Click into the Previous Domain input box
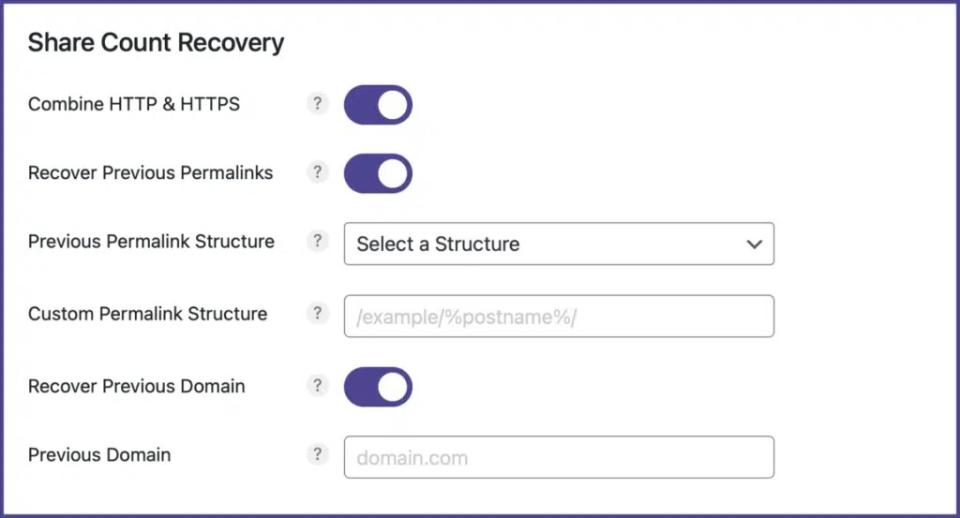This screenshot has width=960, height=518. (x=558, y=458)
